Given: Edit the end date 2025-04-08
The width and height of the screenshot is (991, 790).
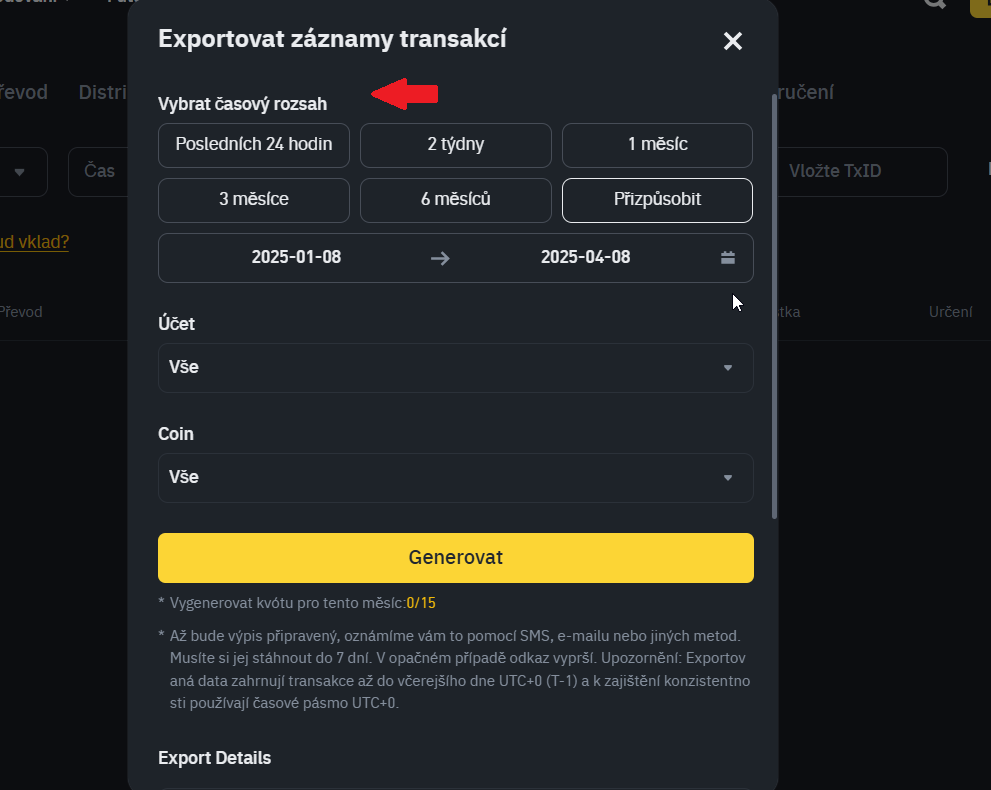Looking at the screenshot, I should pyautogui.click(x=585, y=258).
